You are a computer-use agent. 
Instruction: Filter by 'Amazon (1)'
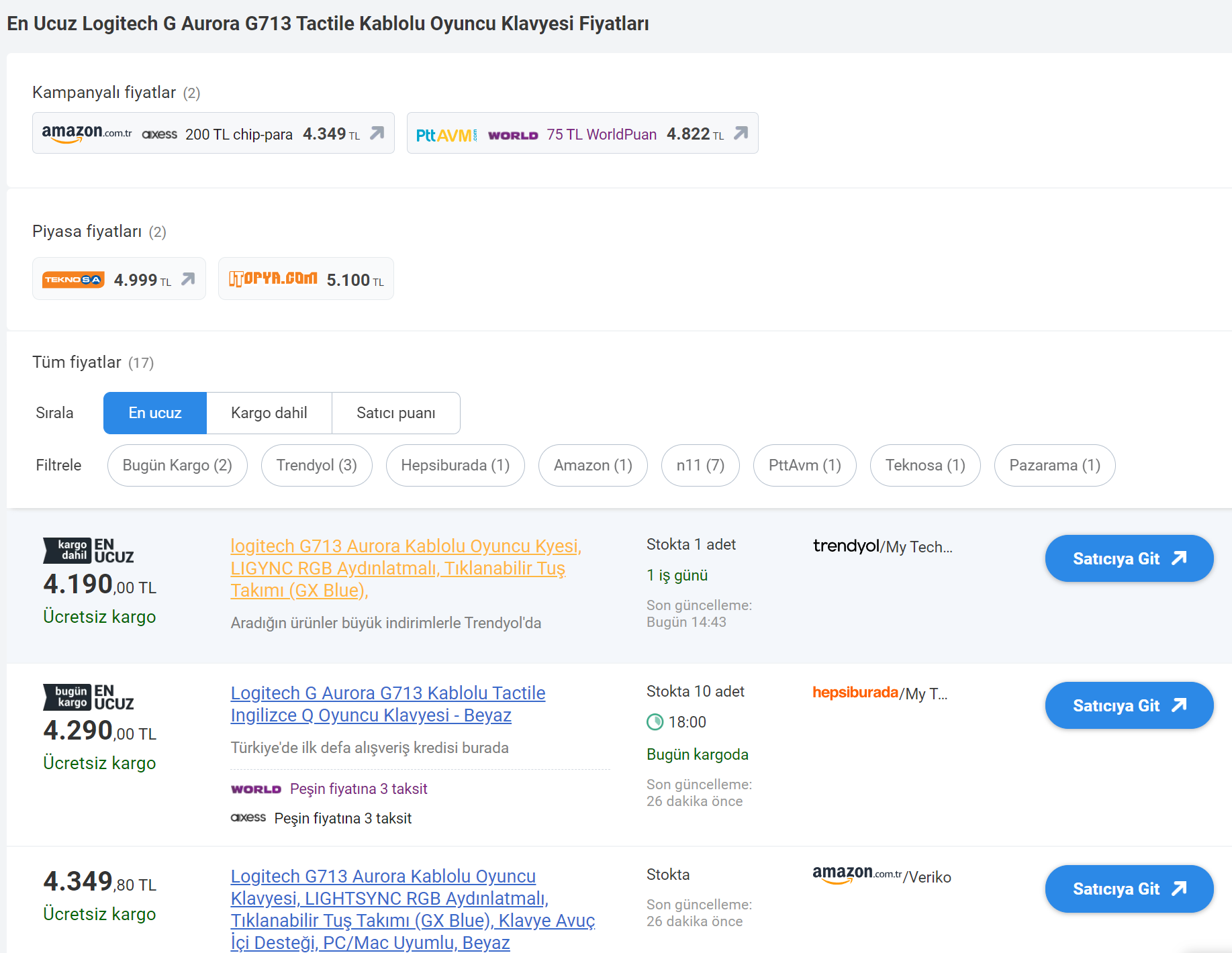(x=593, y=465)
